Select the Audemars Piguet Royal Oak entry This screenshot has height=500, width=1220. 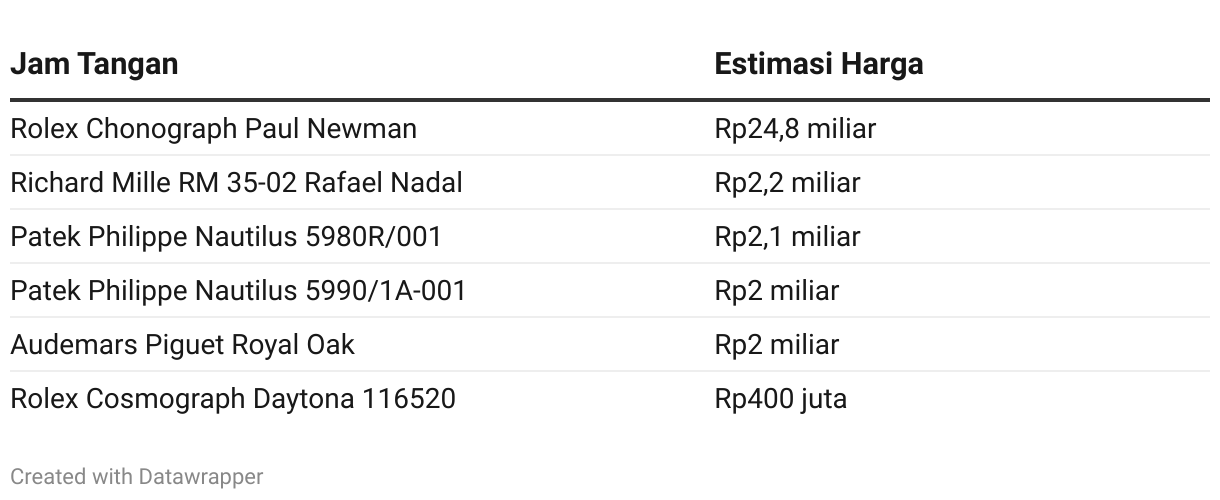182,345
